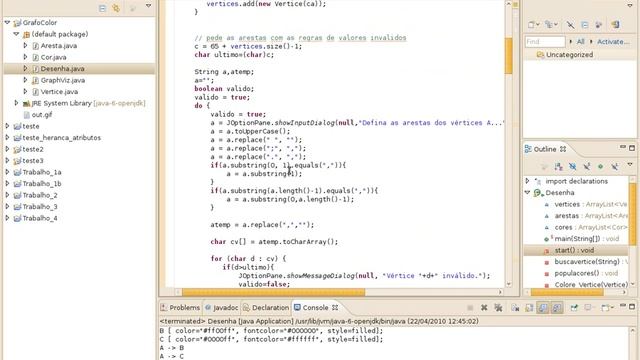Remove all terminated launches in Console
640x360 pixels.
(x=498, y=308)
